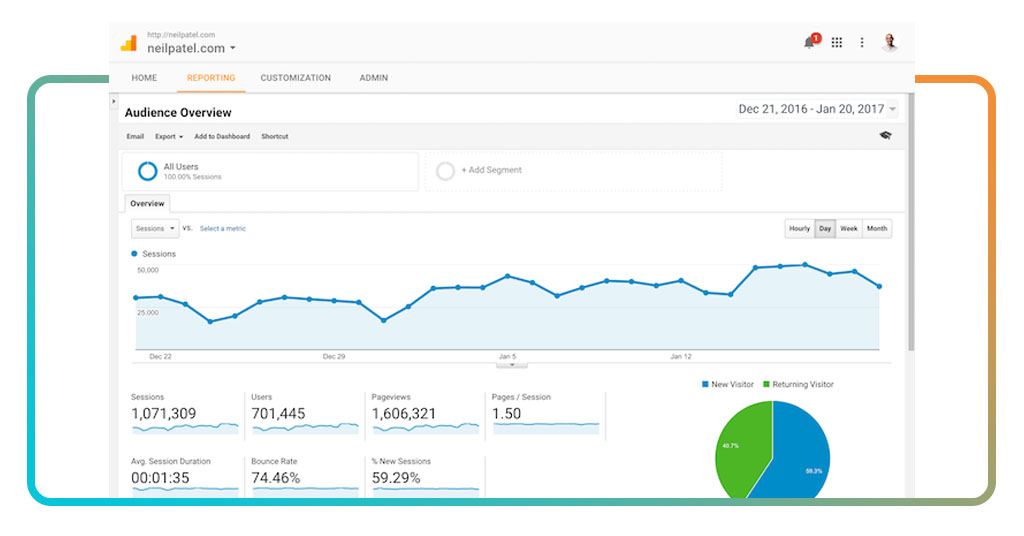Click the graduation cap education icon
The width and height of the screenshot is (1024, 536).
point(885,136)
